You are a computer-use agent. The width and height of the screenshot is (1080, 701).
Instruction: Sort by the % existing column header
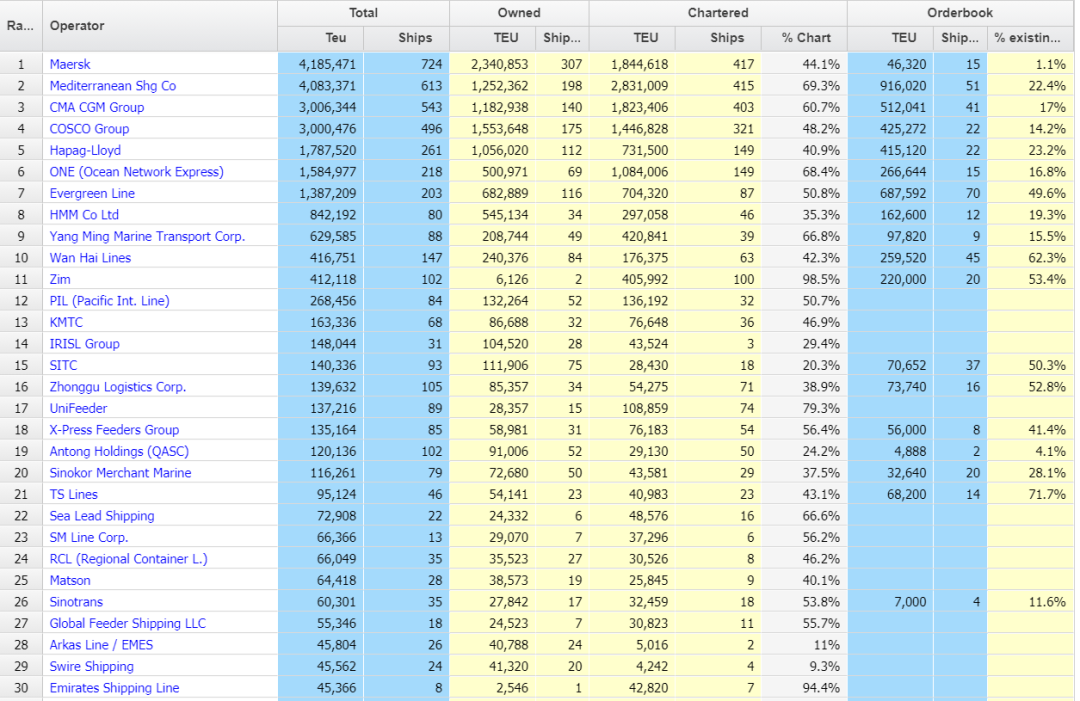tap(1030, 38)
